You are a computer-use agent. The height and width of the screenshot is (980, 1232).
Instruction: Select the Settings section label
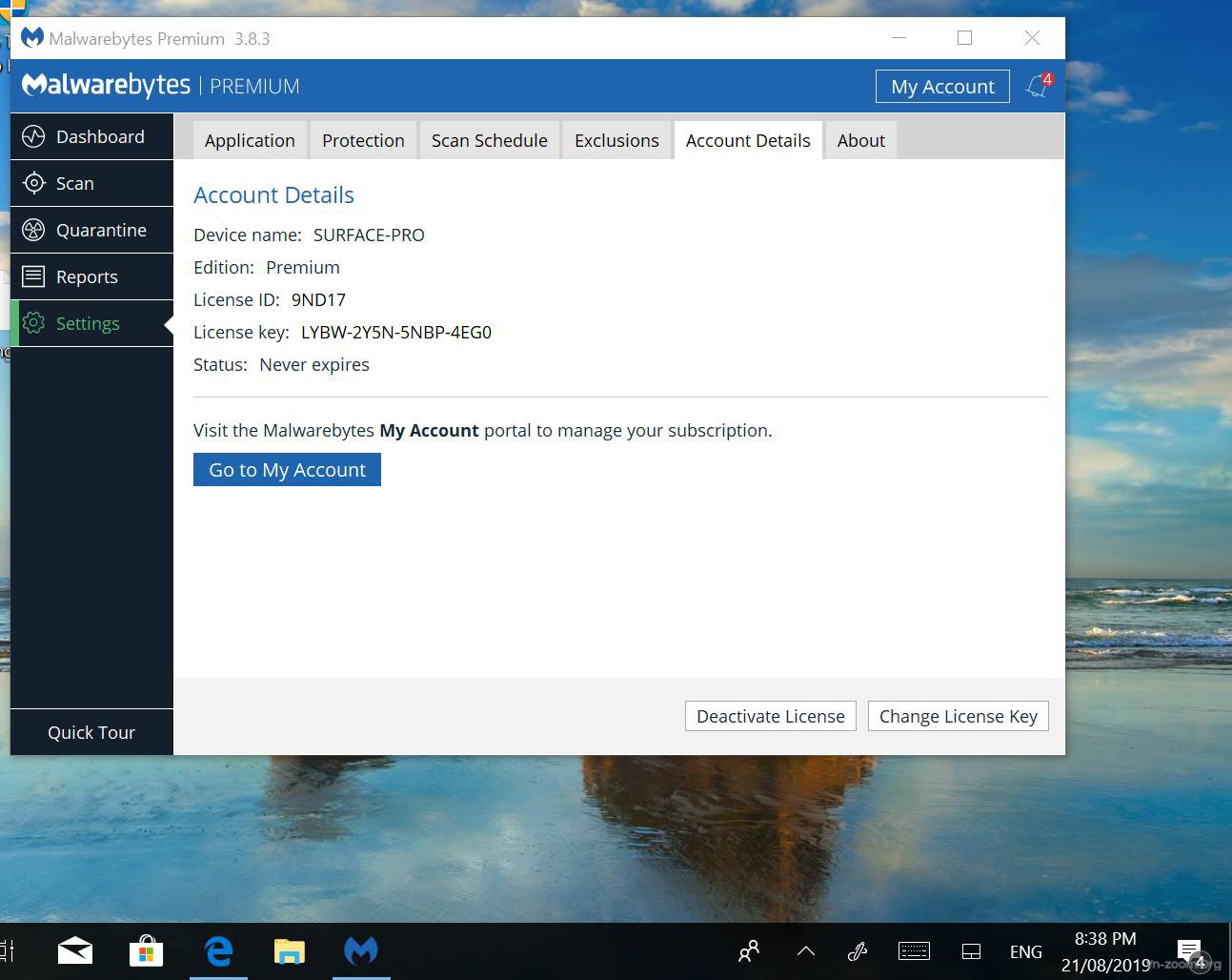click(88, 323)
